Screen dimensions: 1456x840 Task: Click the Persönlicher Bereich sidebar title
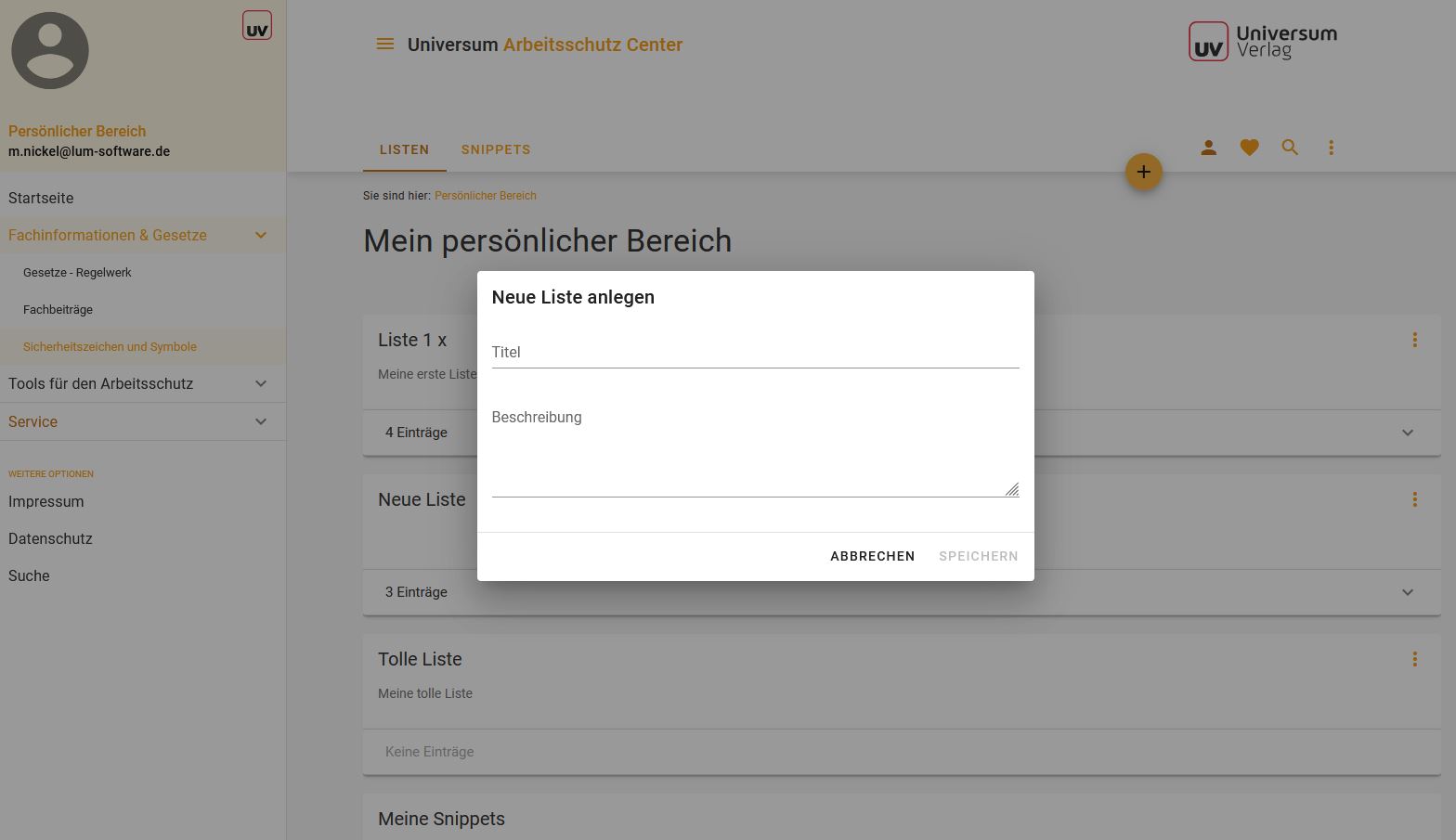(x=77, y=131)
